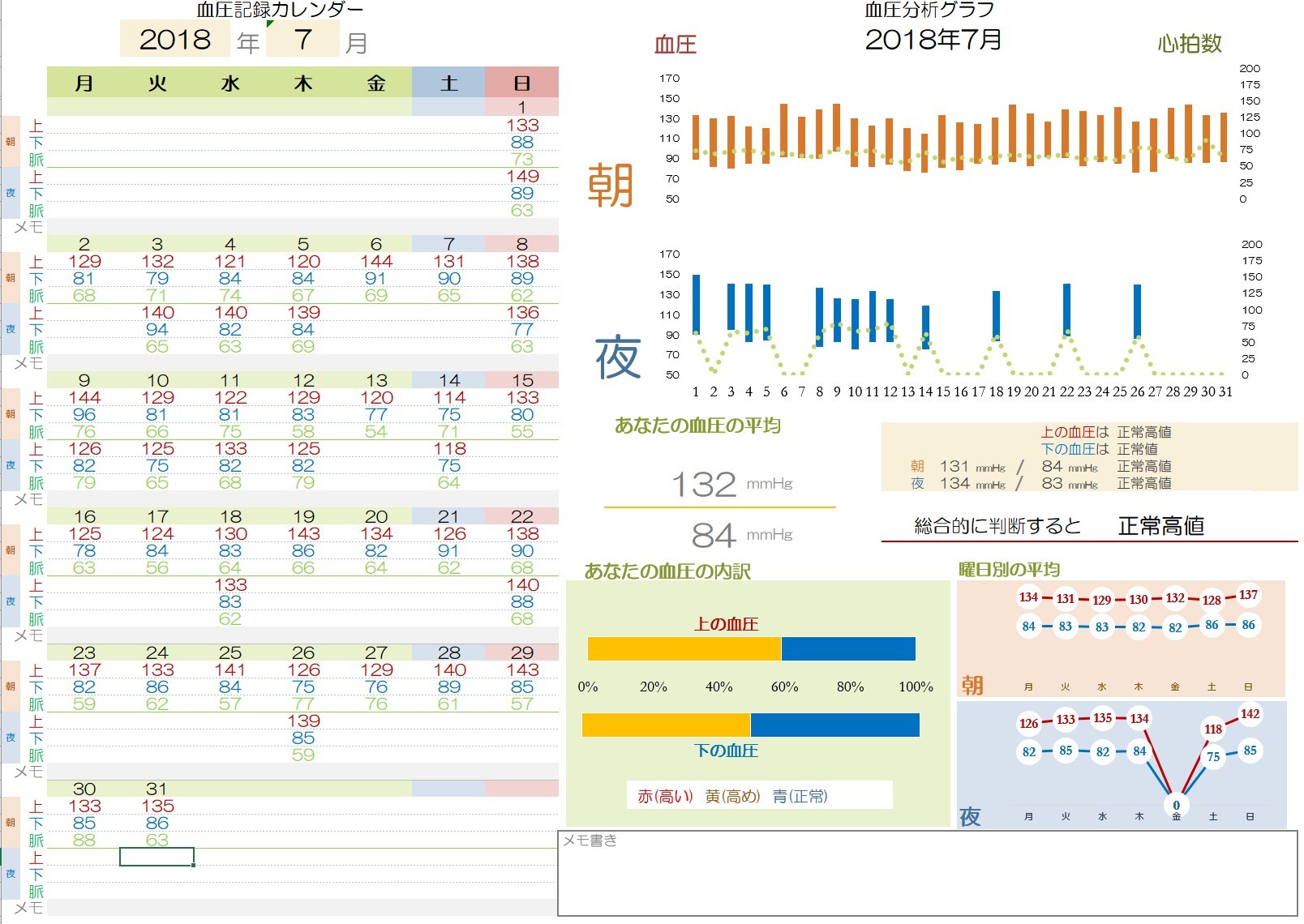
Task: Select pulse value 54 on July 13
Action: [376, 431]
